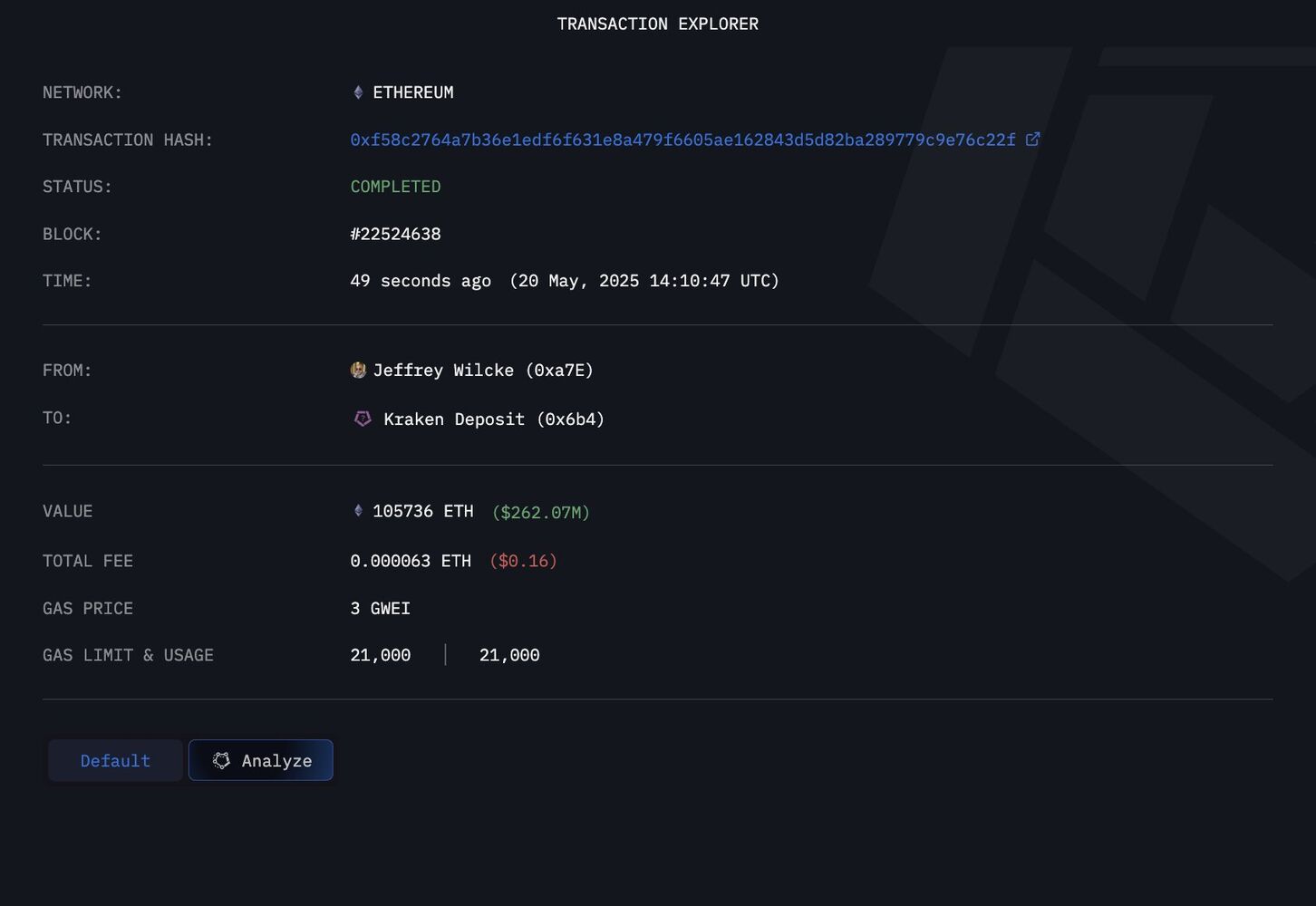Viewport: 1316px width, 906px height.
Task: Click the 'TO:' label
Action: [x=57, y=418]
